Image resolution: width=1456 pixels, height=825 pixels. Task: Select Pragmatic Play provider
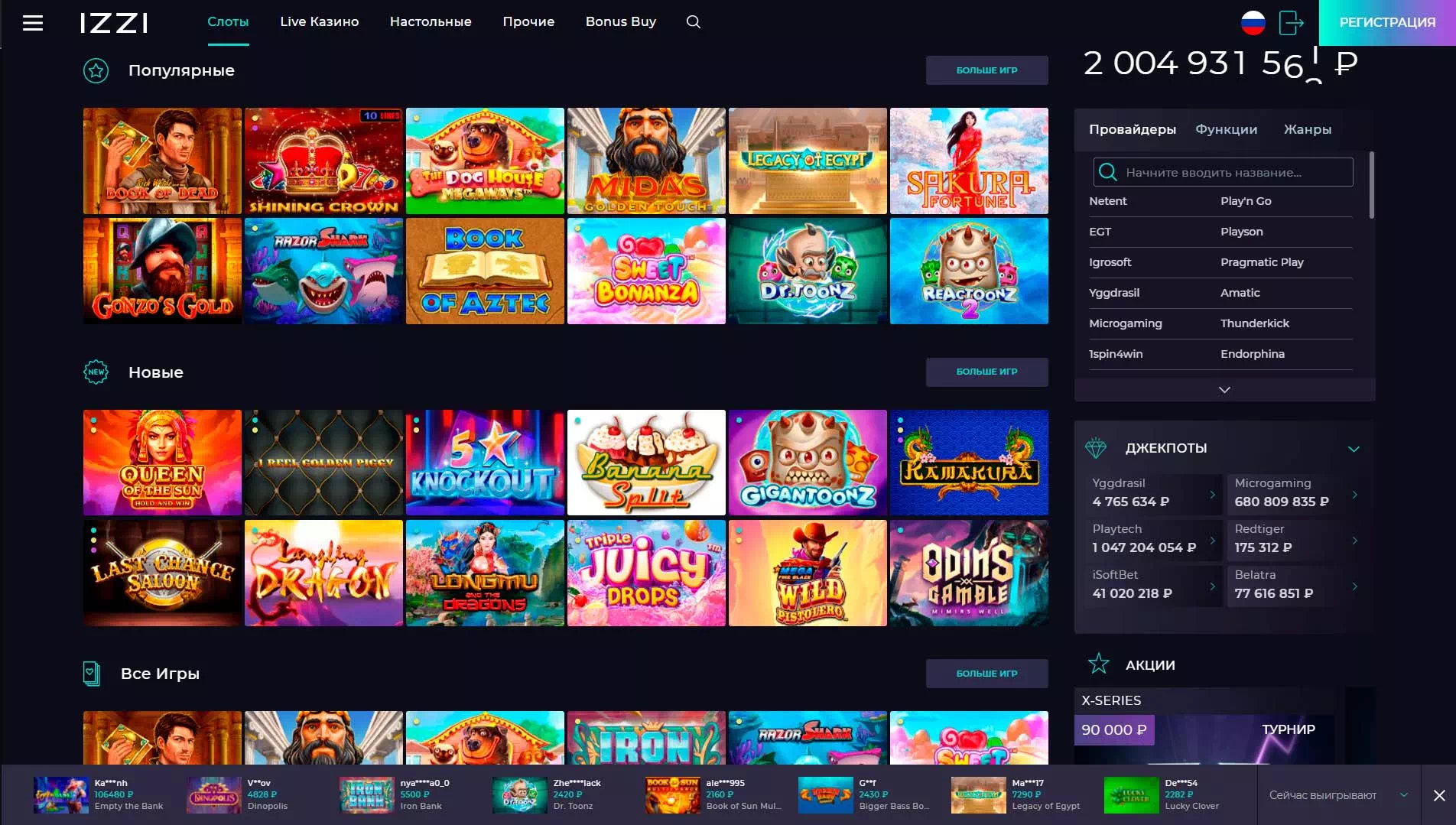click(1262, 262)
